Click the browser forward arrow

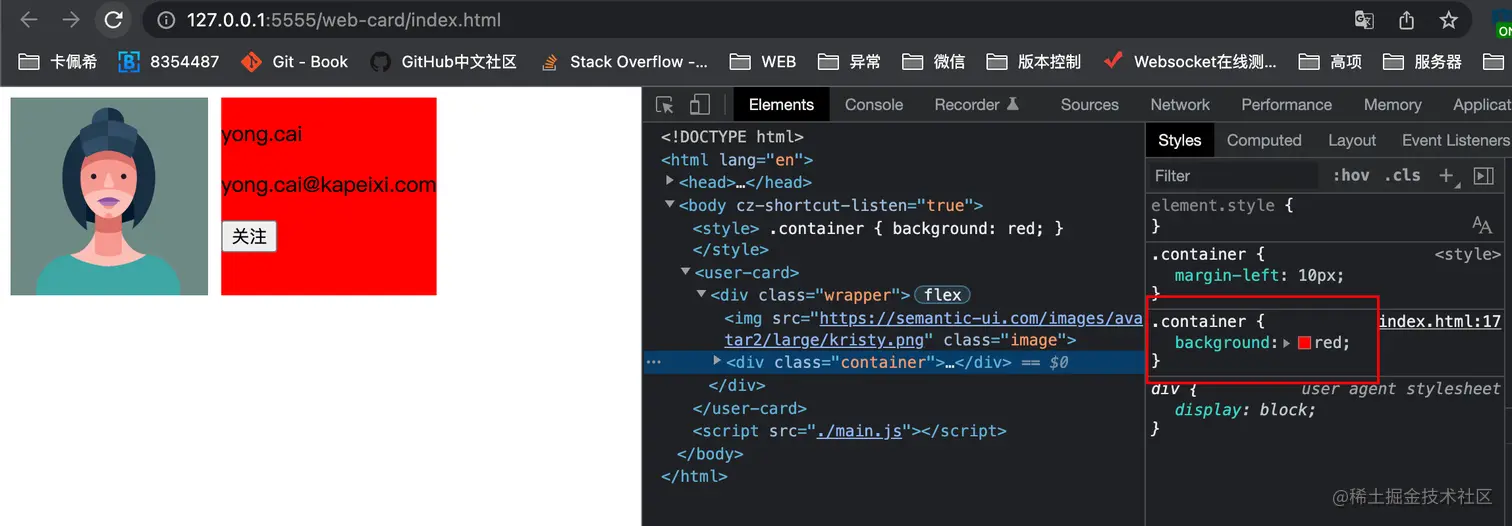[x=71, y=20]
